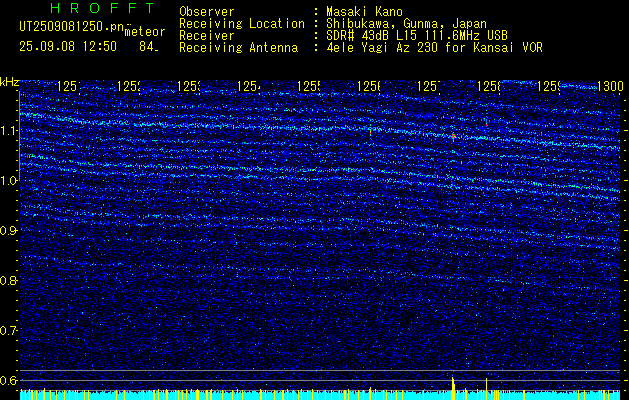Click the cyan signal level strip at bottom
This screenshot has width=629, height=400.
pos(320,395)
